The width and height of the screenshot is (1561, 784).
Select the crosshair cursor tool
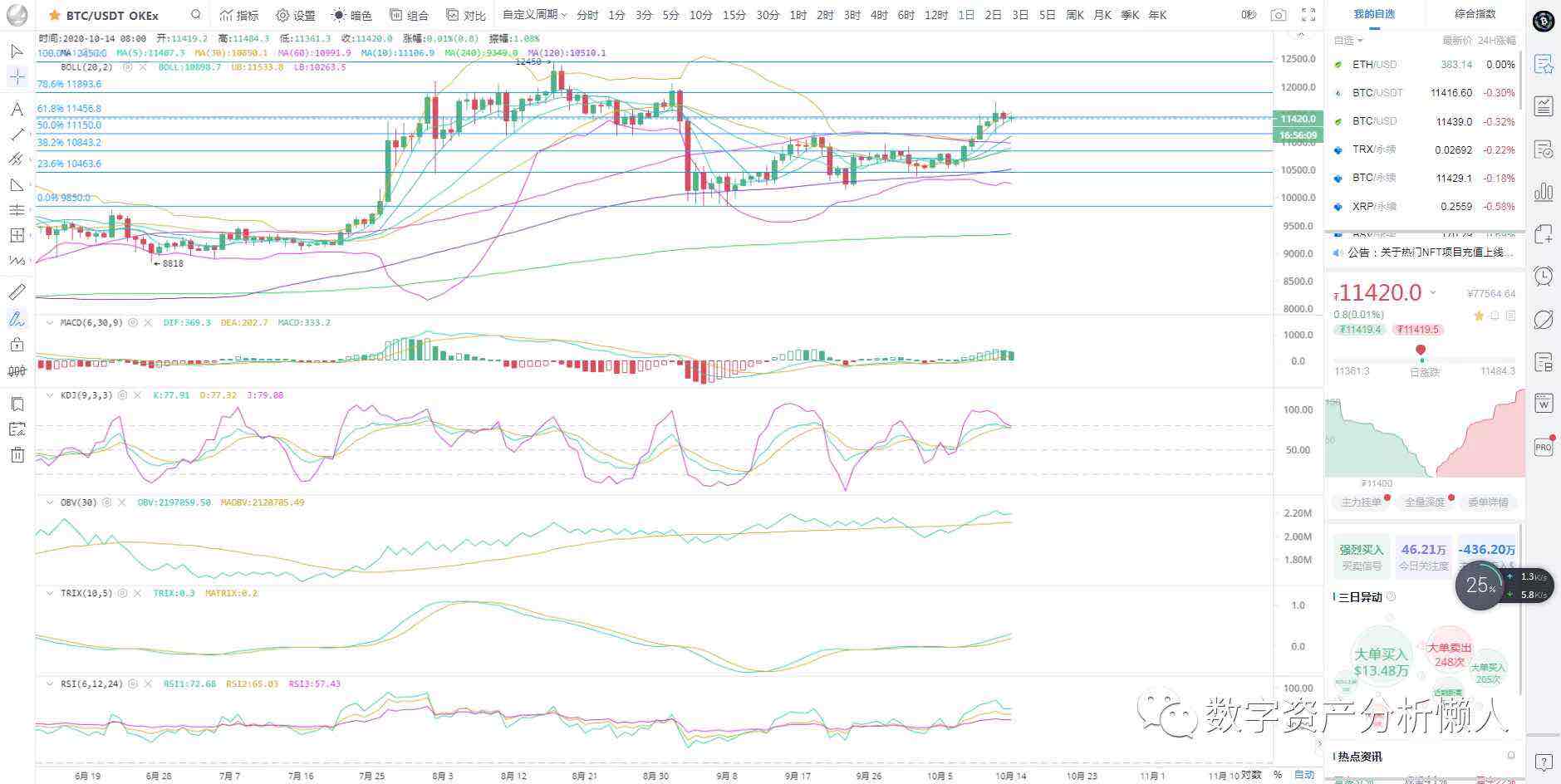coord(17,77)
